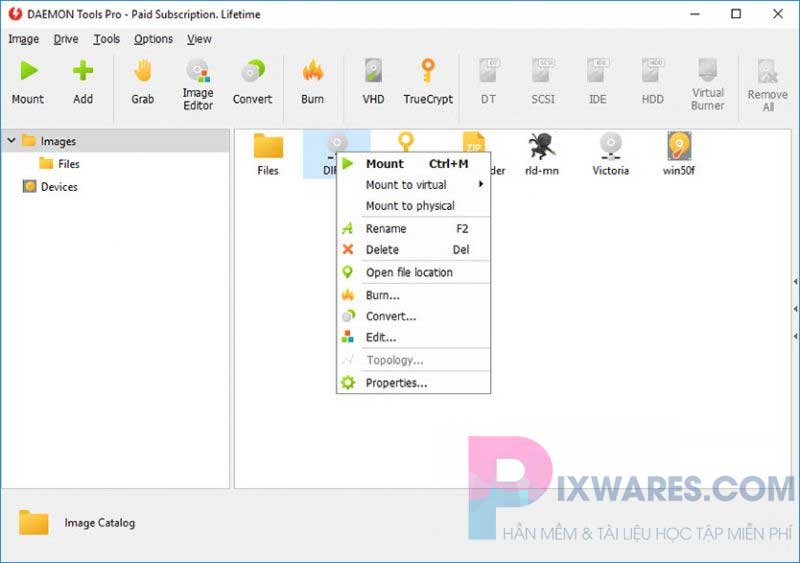Select Delete from the context menu

382,250
